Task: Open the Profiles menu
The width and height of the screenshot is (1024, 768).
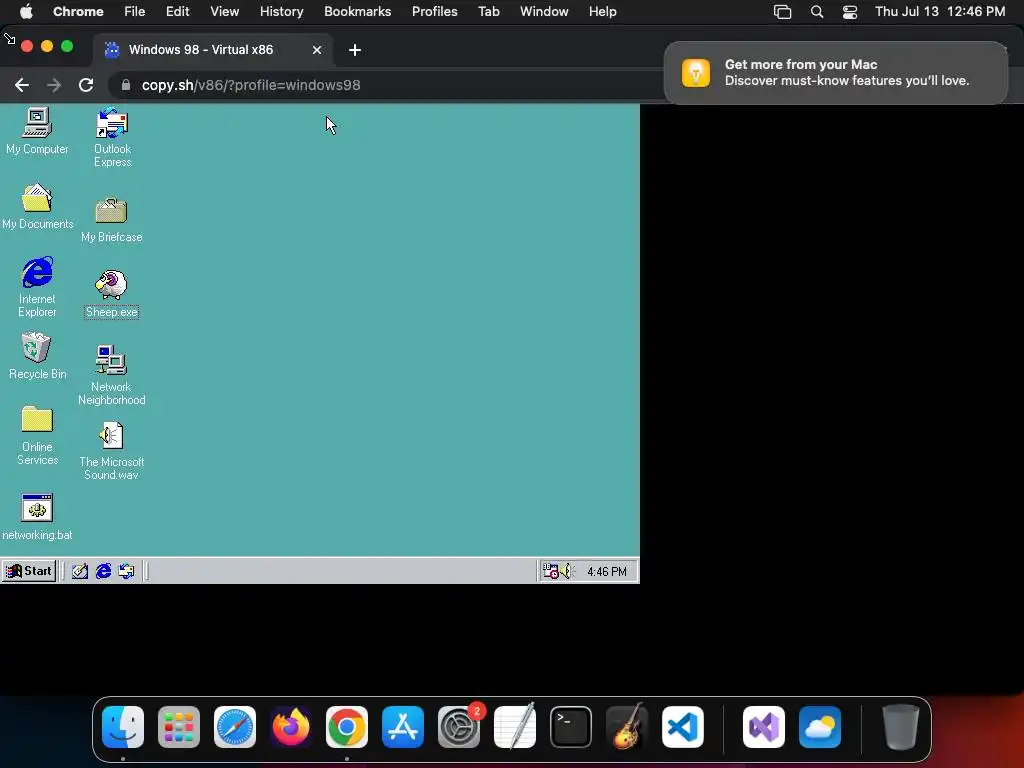Action: 434,11
